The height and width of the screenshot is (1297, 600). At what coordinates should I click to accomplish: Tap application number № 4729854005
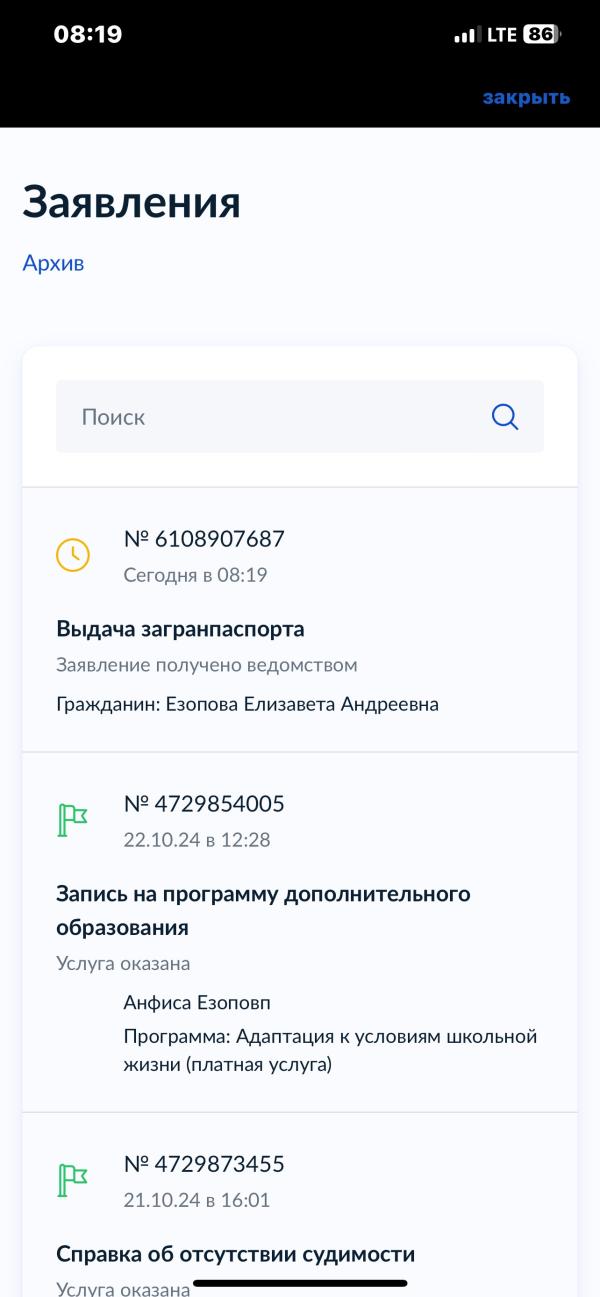pos(204,804)
